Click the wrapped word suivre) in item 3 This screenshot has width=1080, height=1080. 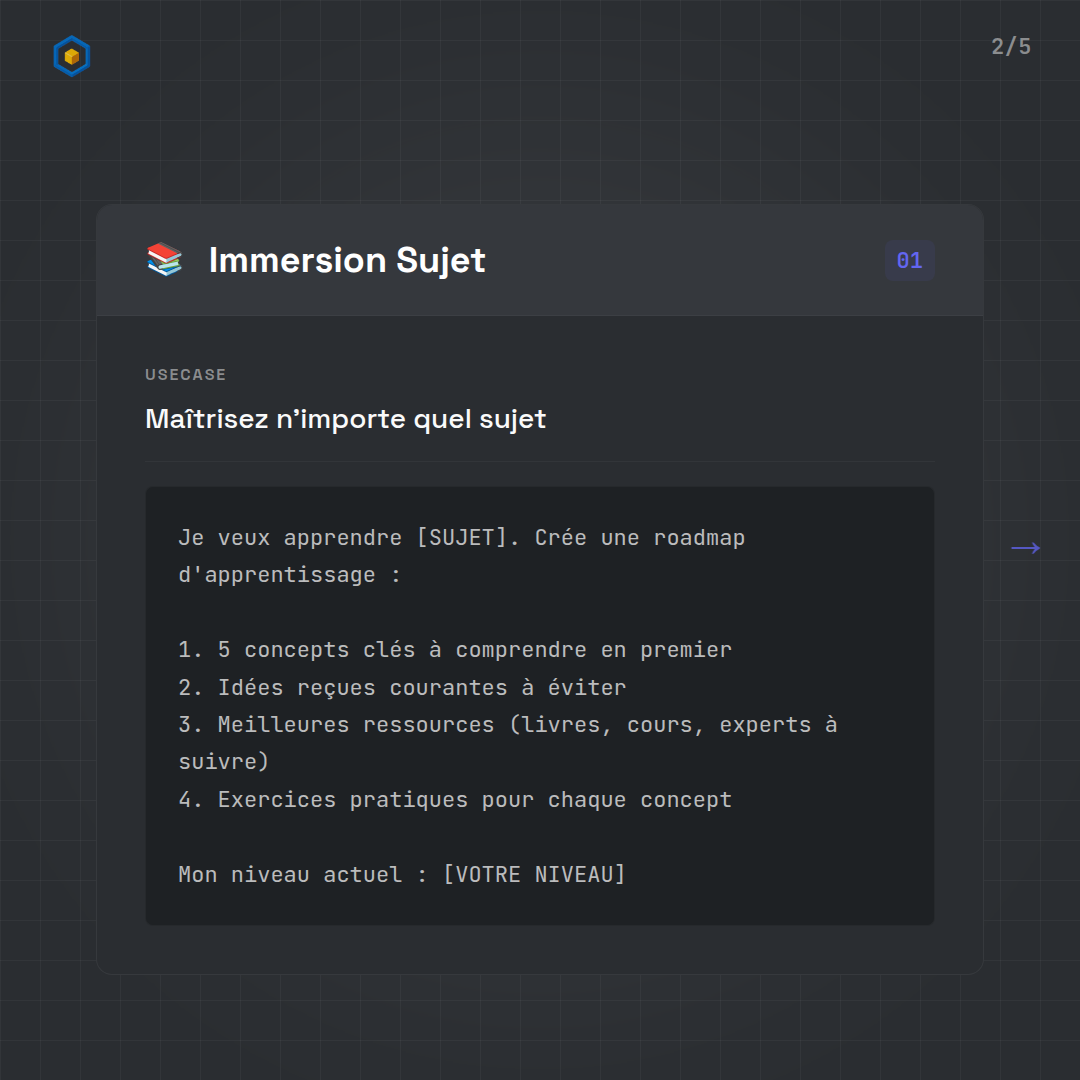click(224, 762)
